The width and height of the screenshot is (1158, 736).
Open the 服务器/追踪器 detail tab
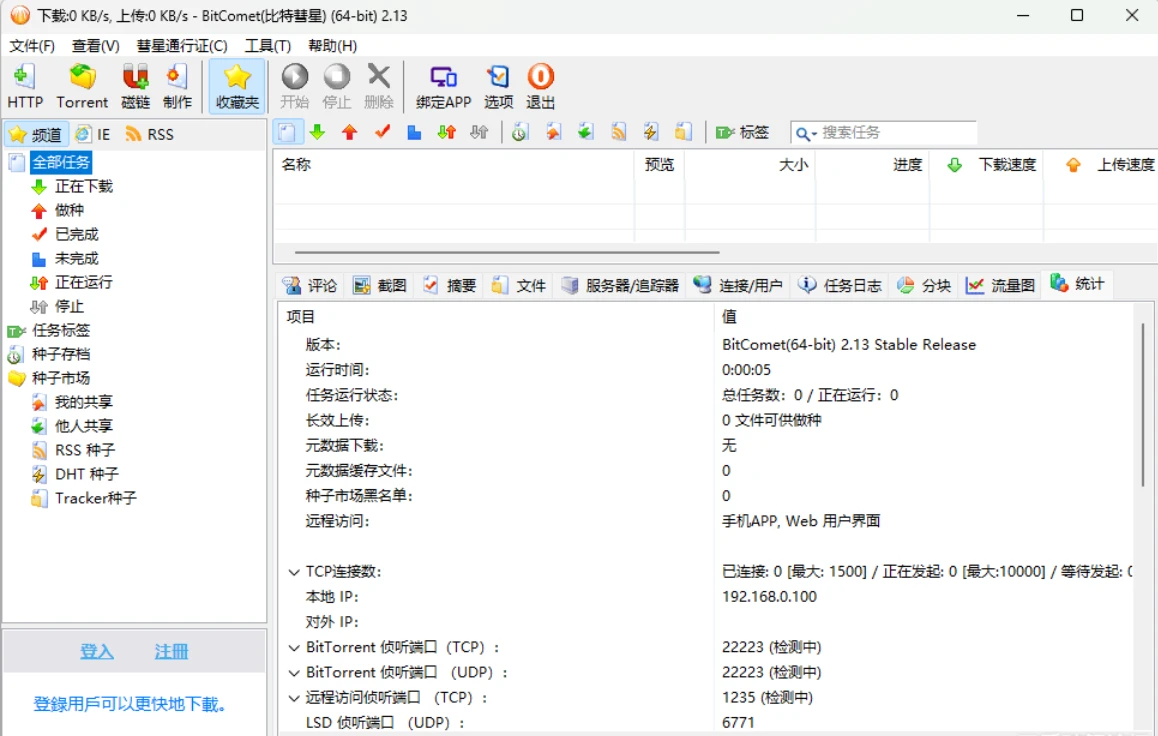click(x=620, y=286)
